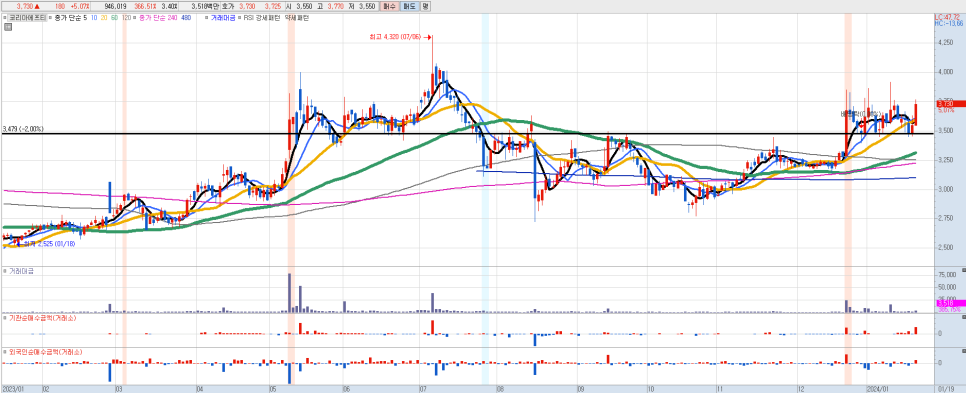
Task: Click the 01/19 date at axis right end
Action: pos(947,389)
